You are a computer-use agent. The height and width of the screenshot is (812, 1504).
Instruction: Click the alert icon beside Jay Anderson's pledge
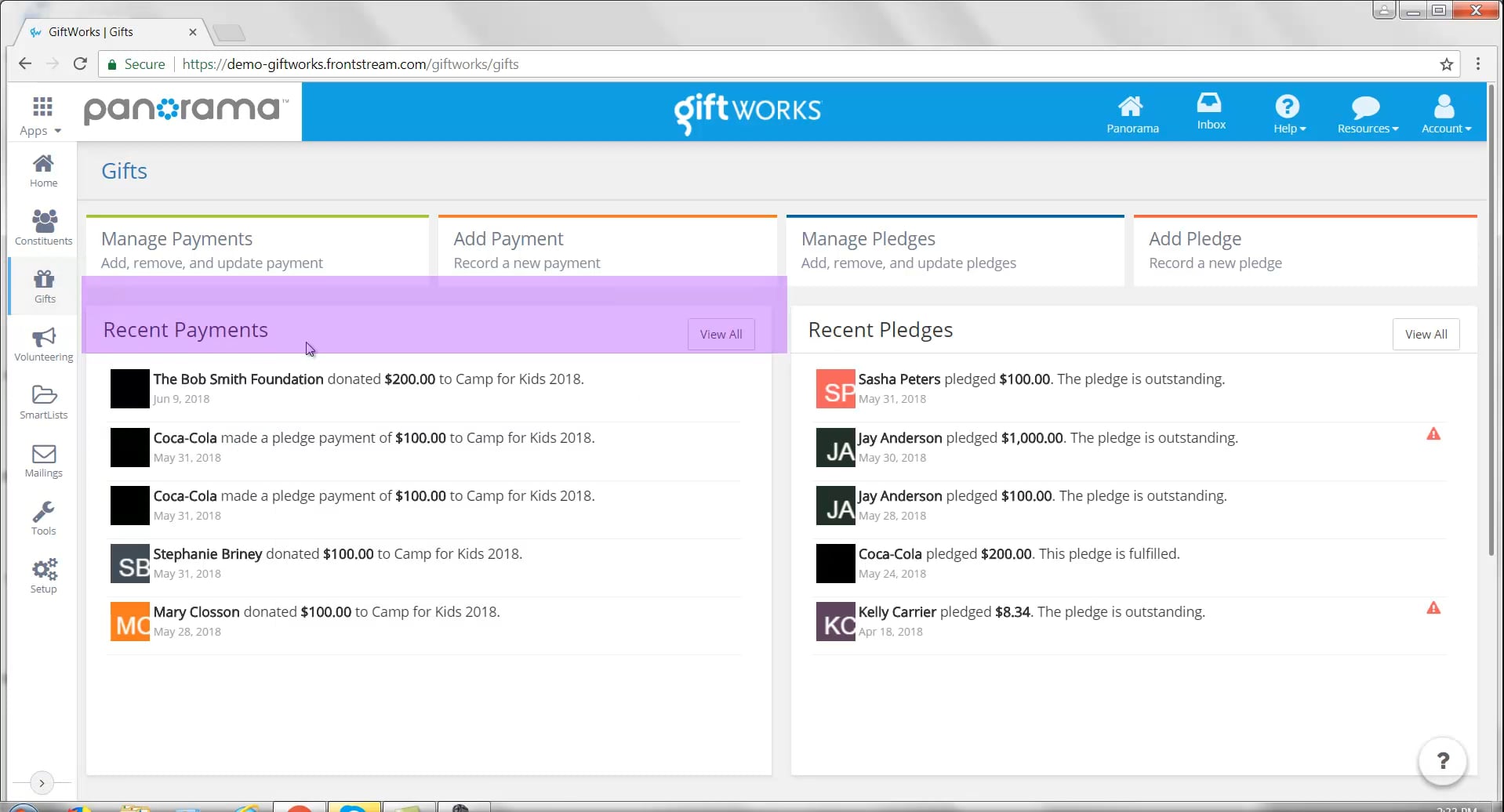pyautogui.click(x=1435, y=433)
